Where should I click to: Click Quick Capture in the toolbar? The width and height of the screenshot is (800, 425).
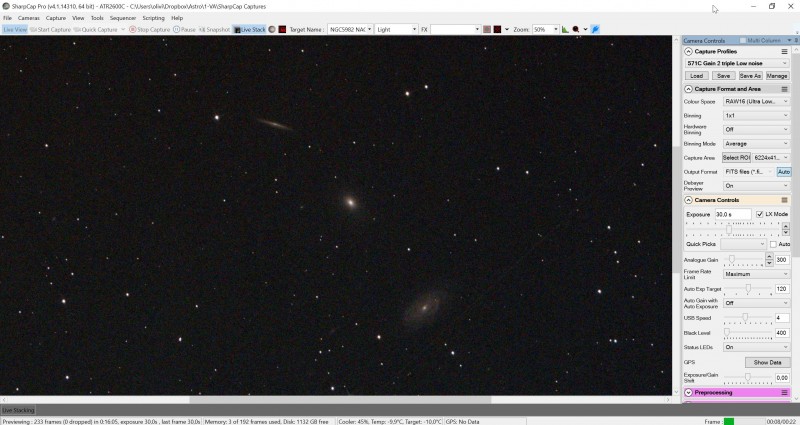coord(95,30)
